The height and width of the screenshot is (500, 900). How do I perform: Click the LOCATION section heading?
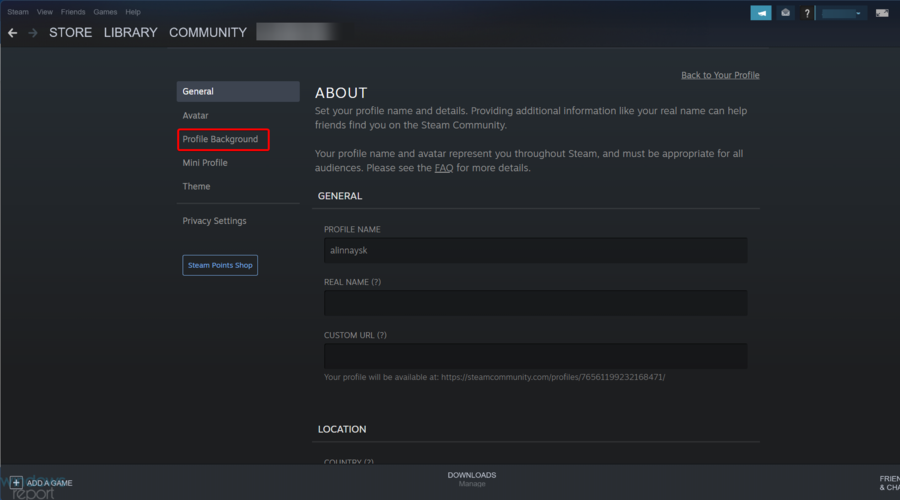coord(342,429)
